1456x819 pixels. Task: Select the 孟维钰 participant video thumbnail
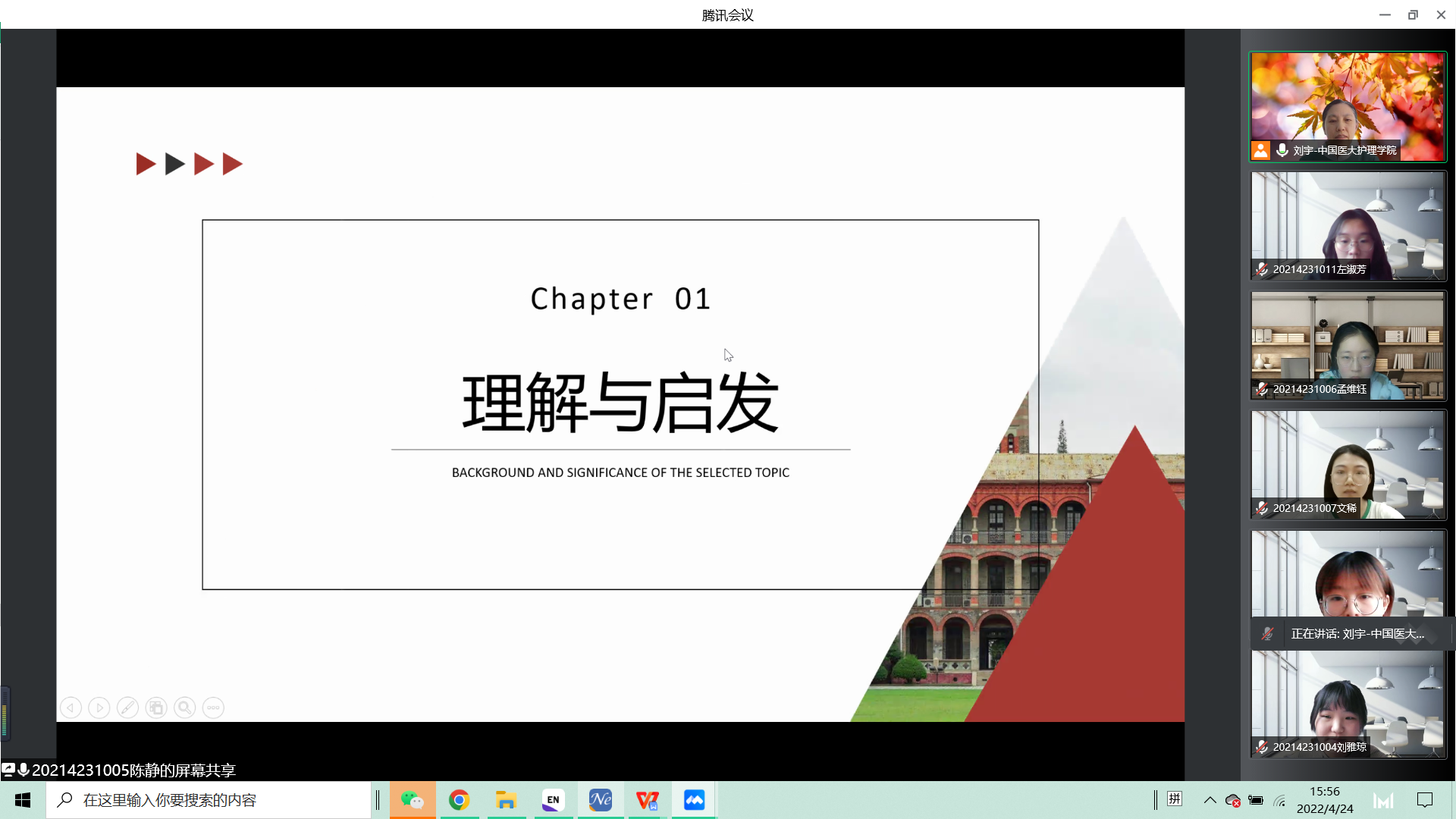coord(1348,345)
